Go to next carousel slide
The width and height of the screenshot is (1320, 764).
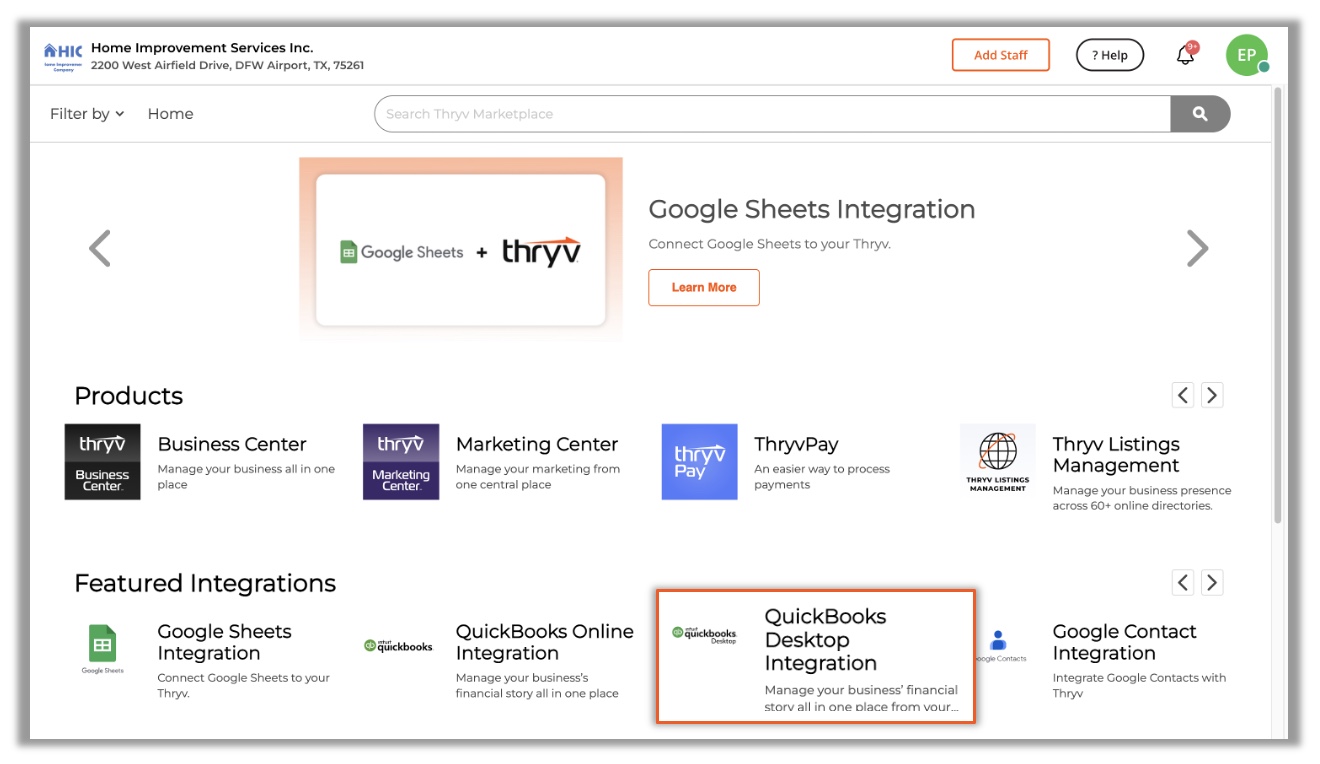pos(1197,248)
